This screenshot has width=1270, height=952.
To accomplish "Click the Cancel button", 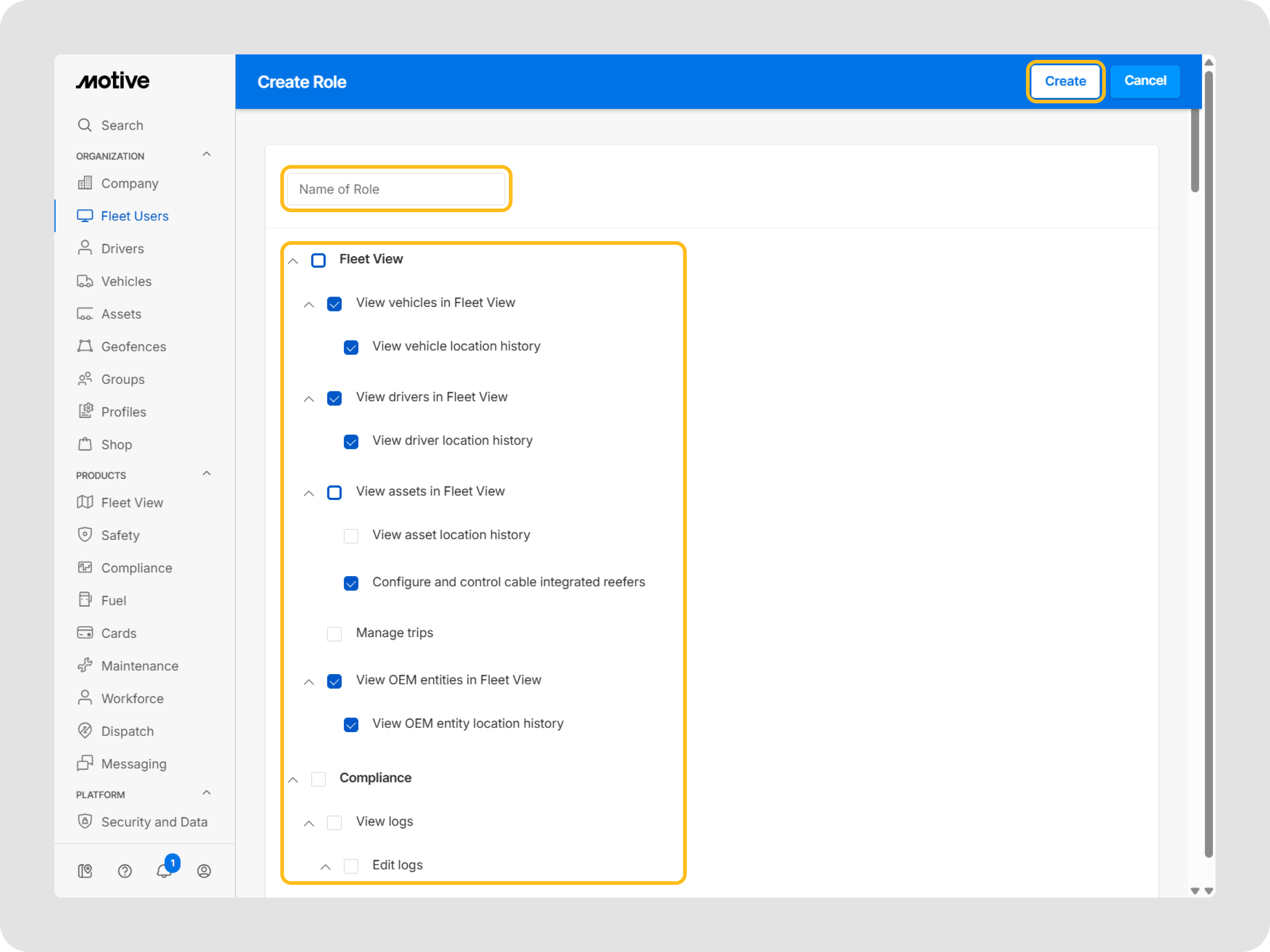I will (x=1144, y=81).
